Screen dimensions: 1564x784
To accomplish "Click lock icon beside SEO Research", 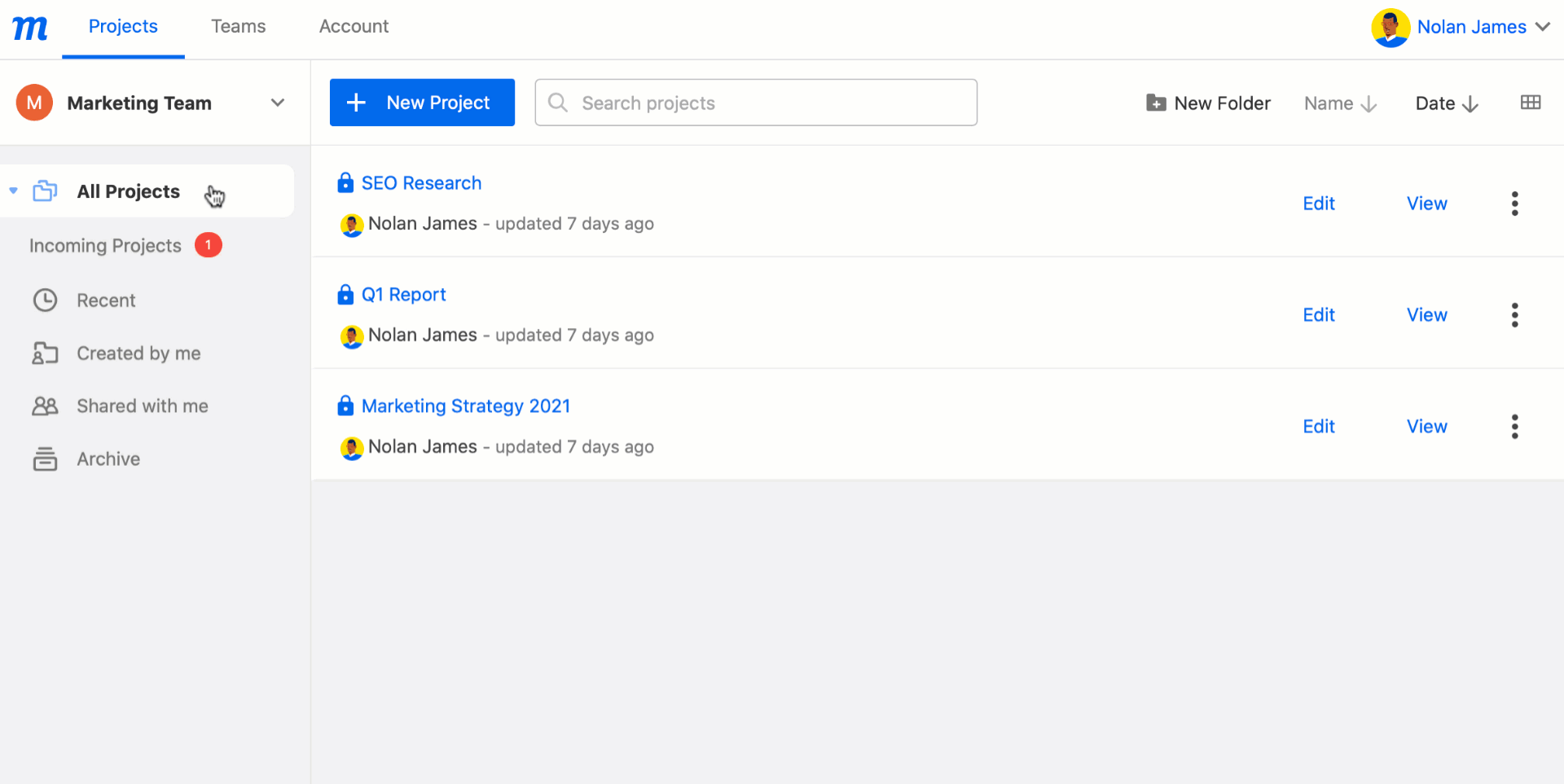I will click(345, 183).
